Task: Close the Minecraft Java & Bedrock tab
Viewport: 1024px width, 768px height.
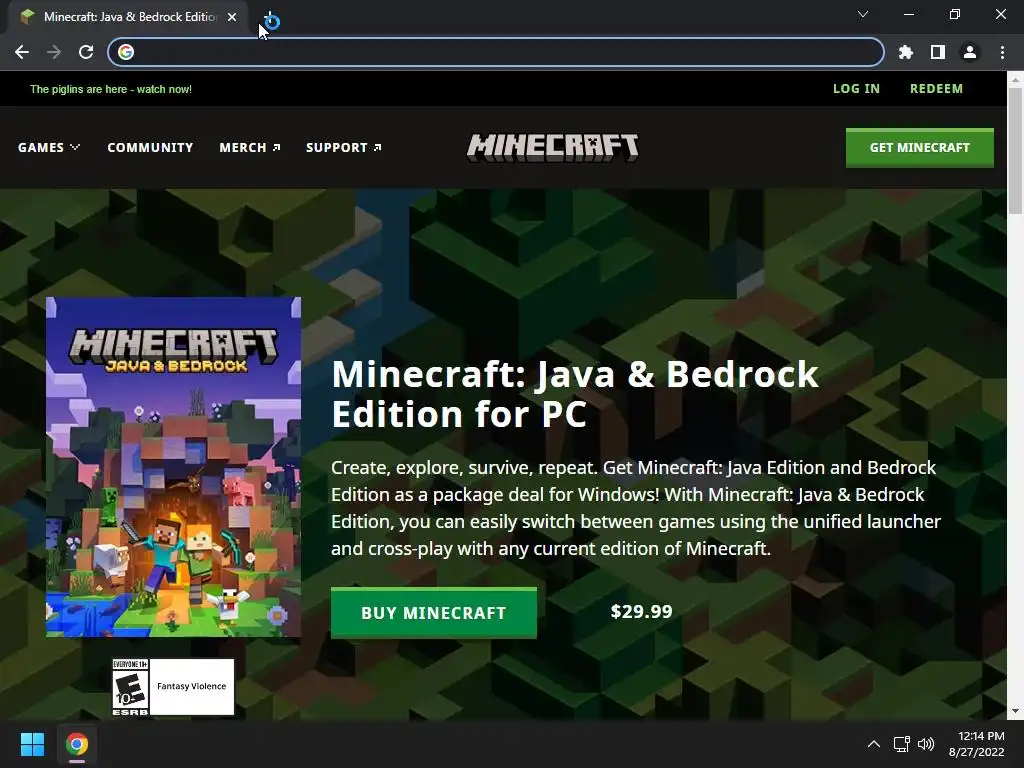Action: pyautogui.click(x=232, y=17)
